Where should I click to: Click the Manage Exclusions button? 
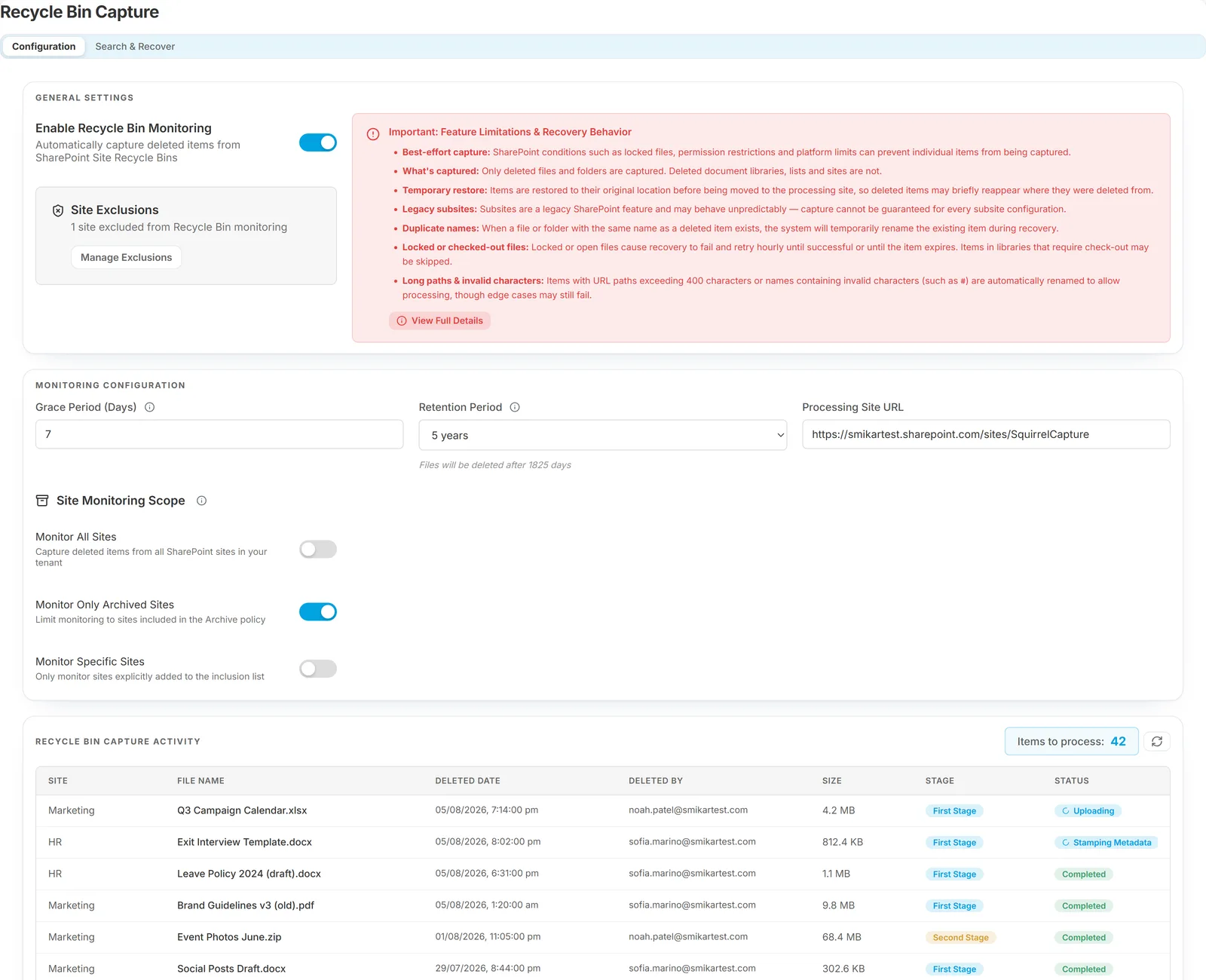click(127, 257)
